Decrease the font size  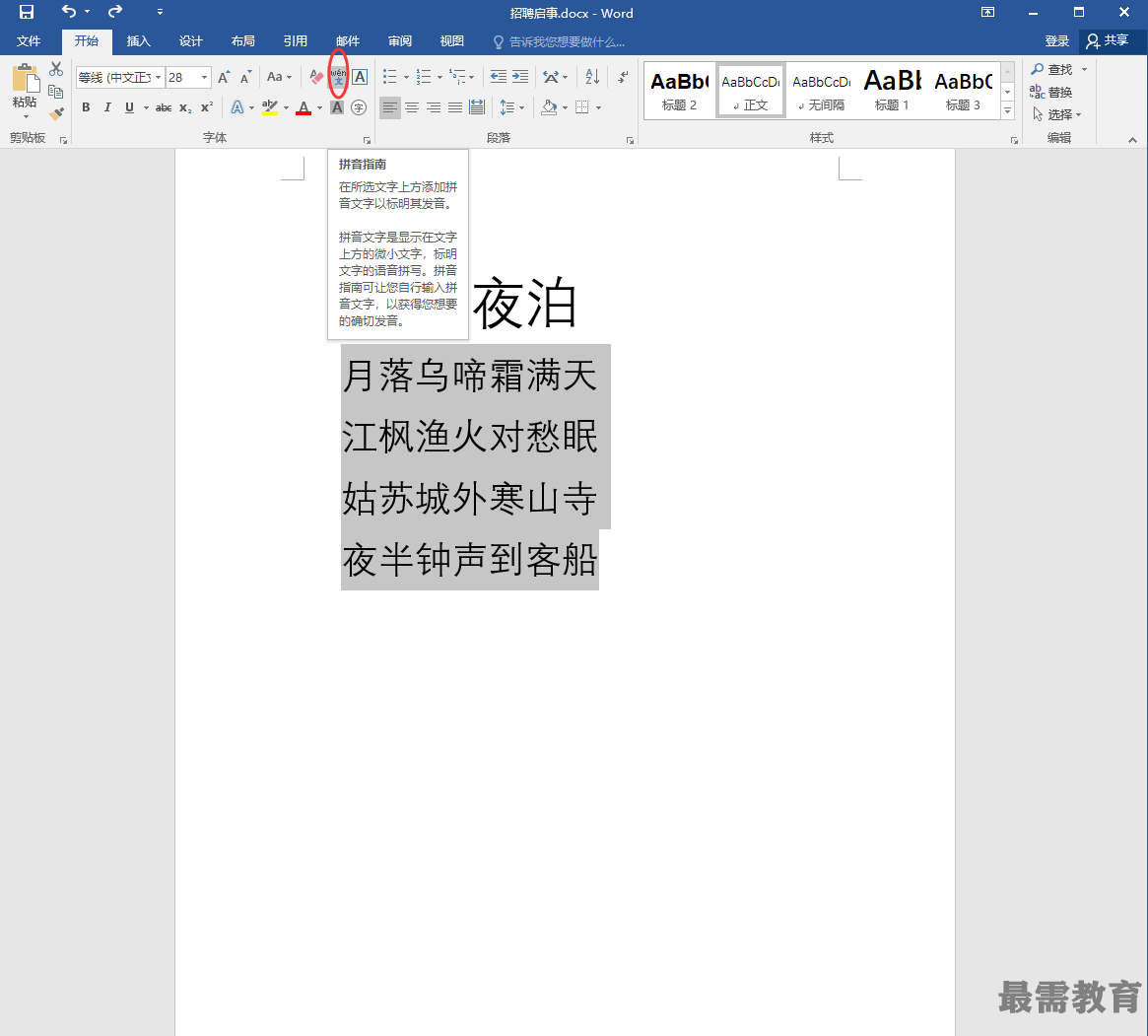246,77
